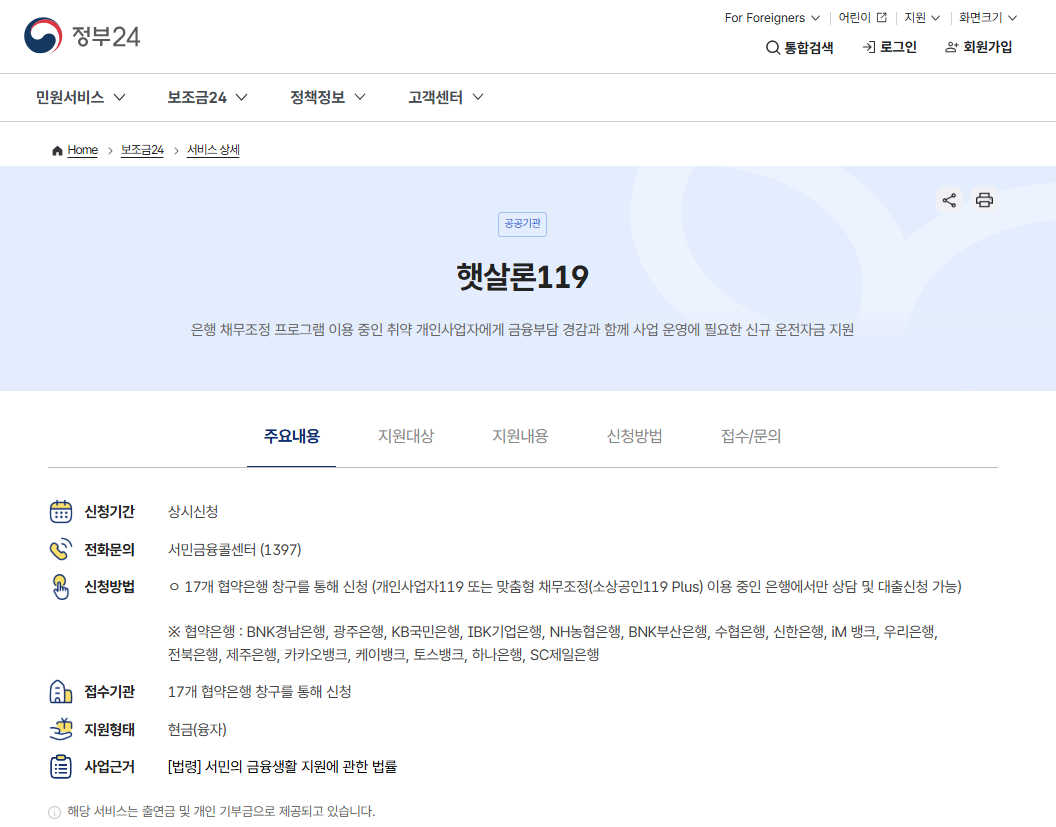Click the print icon on the banner
1056x827 pixels.
click(984, 200)
